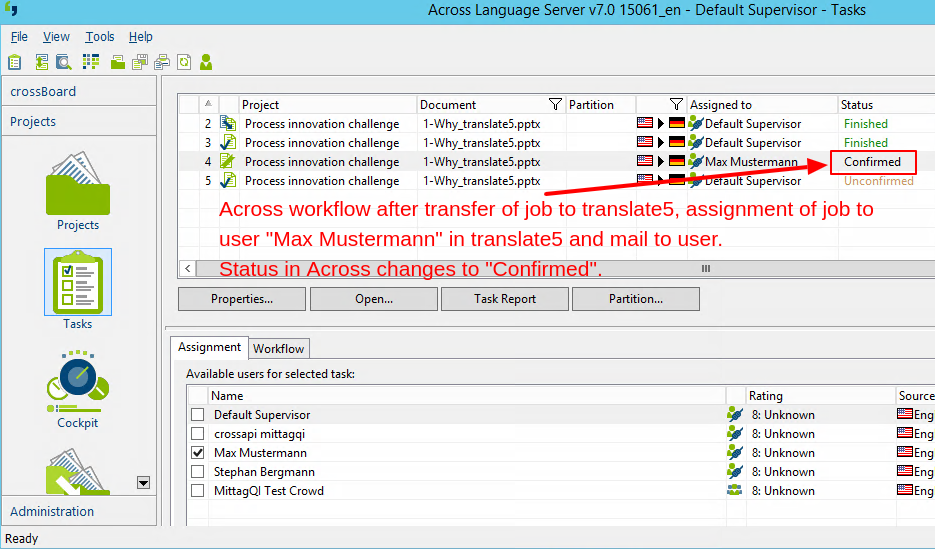Screen dimensions: 935x549
Task: Select the Unconfirmed status cell
Action: pyautogui.click(x=878, y=181)
